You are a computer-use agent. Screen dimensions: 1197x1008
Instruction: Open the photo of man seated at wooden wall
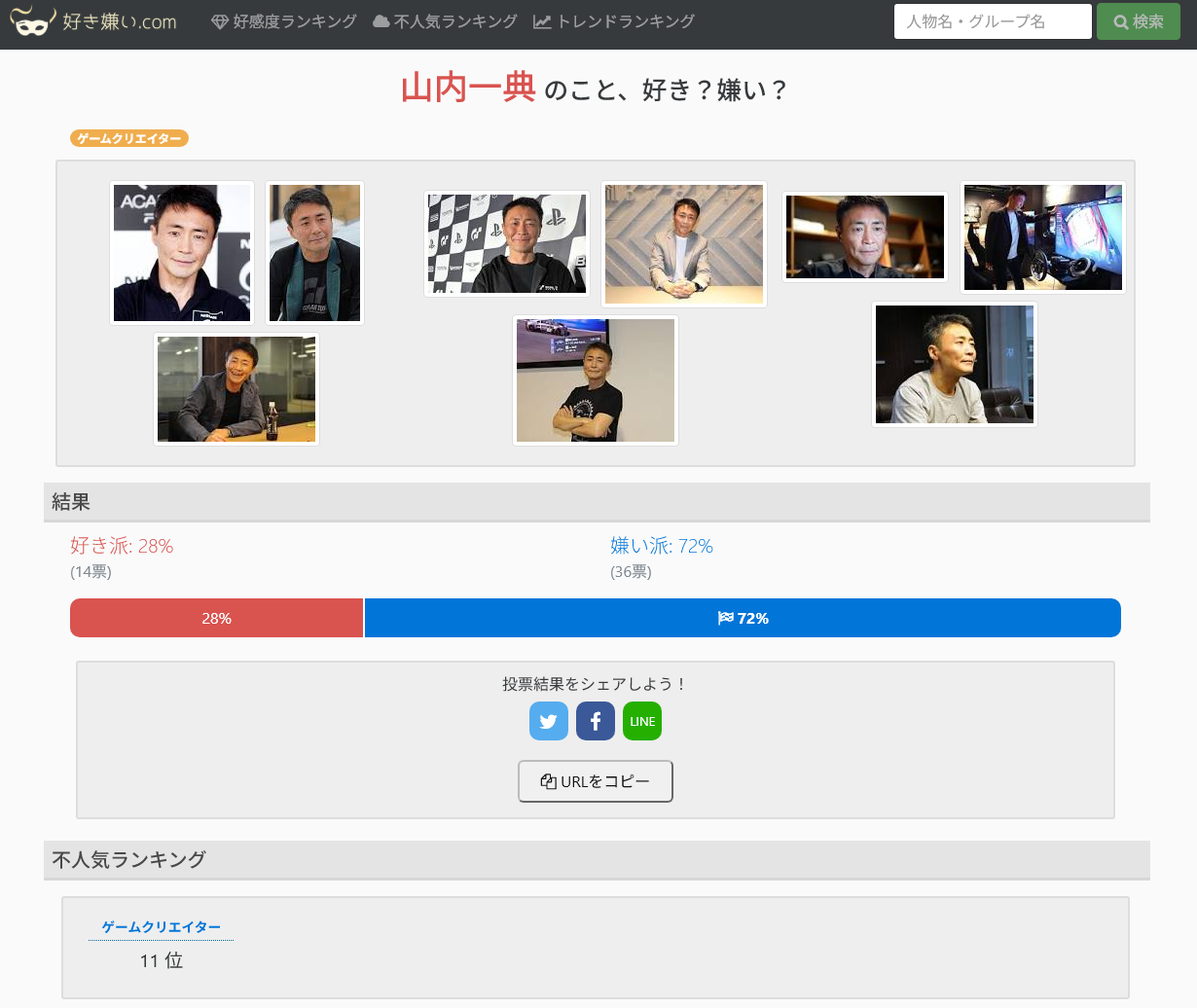tap(684, 244)
